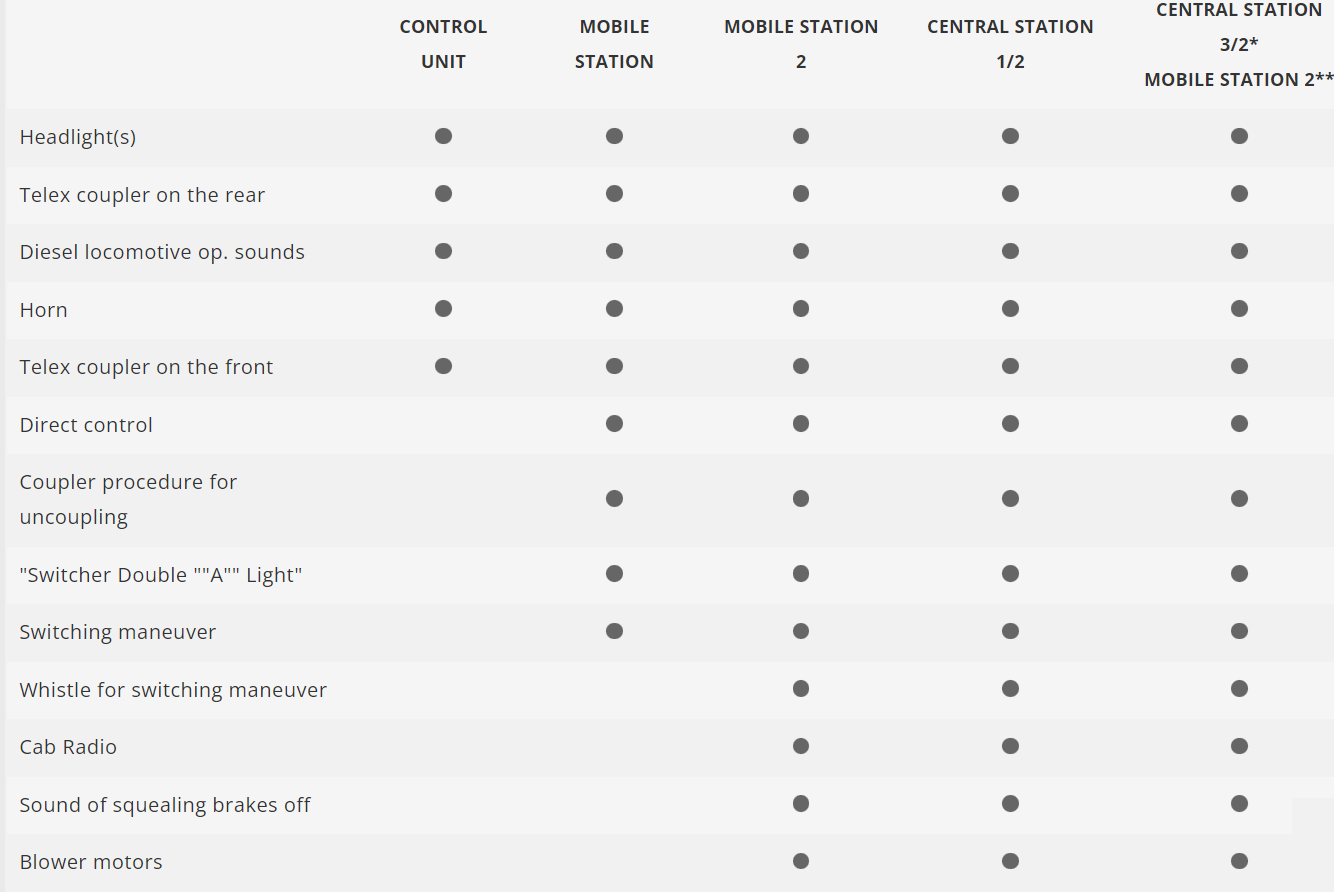Screen dimensions: 1334x892
Task: Click the Headlight(s) row label
Action: tap(78, 137)
